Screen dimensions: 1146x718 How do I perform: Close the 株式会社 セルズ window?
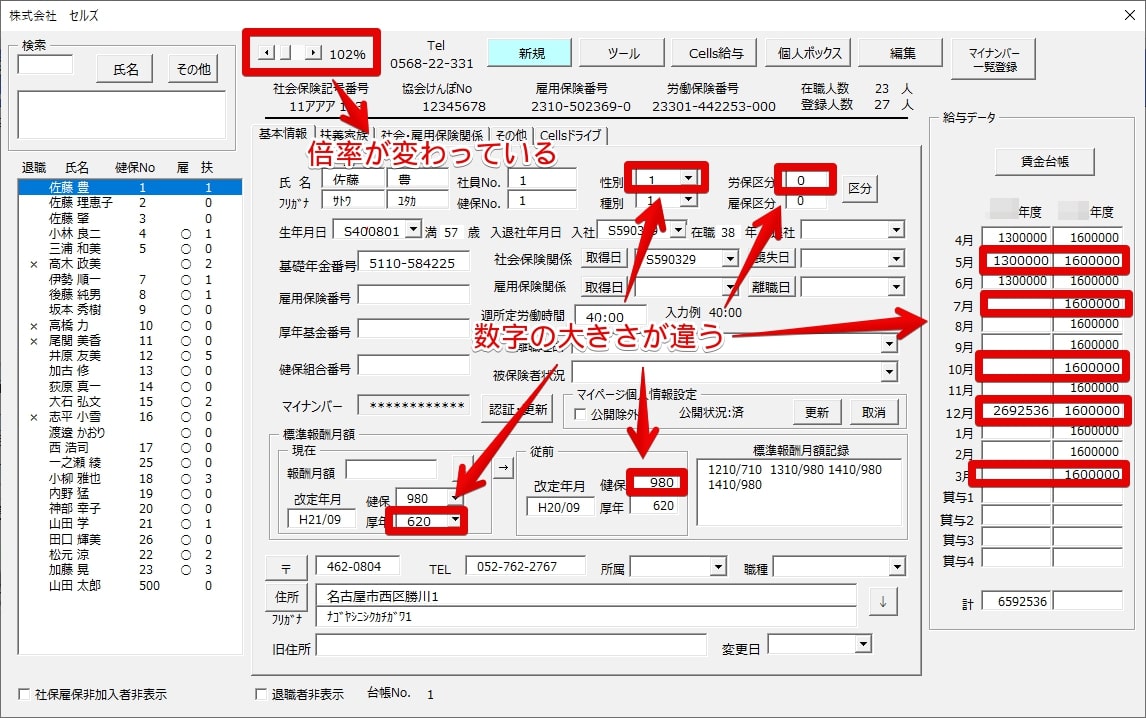(x=1129, y=15)
